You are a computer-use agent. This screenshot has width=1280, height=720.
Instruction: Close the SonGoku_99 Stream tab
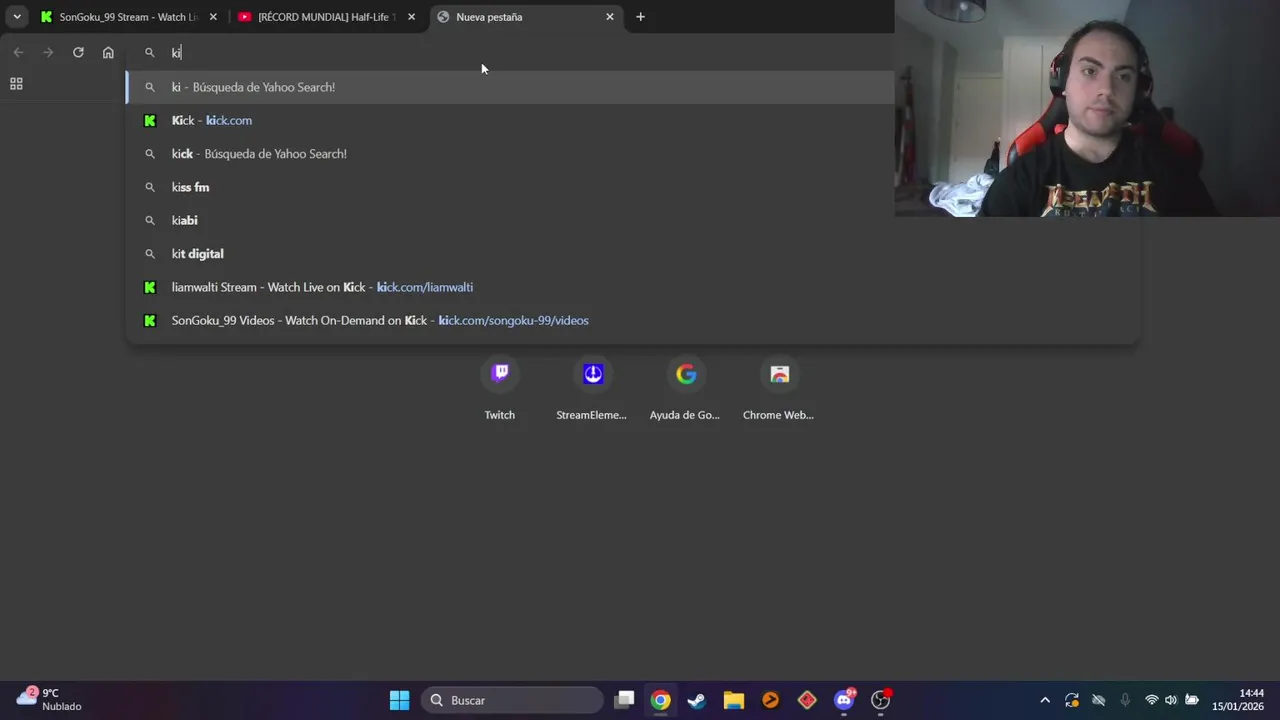point(213,17)
